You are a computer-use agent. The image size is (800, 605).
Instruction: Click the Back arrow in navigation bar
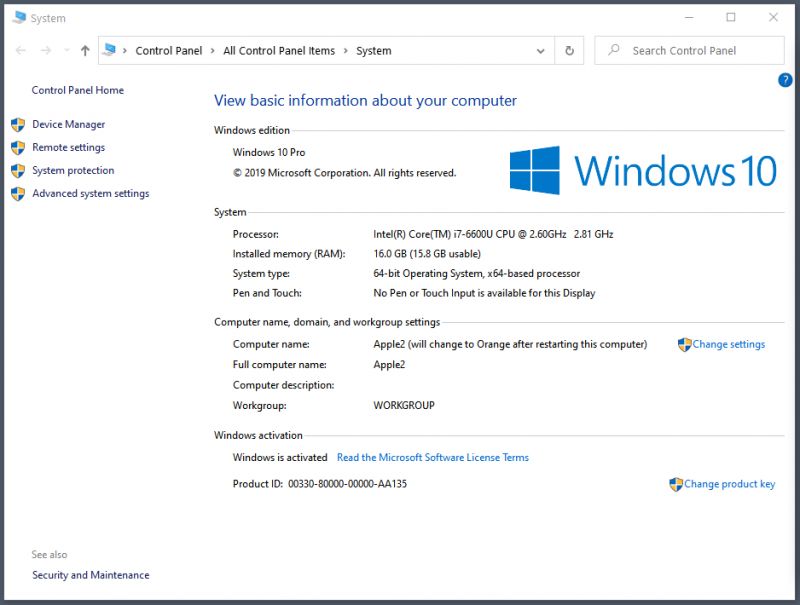21,51
